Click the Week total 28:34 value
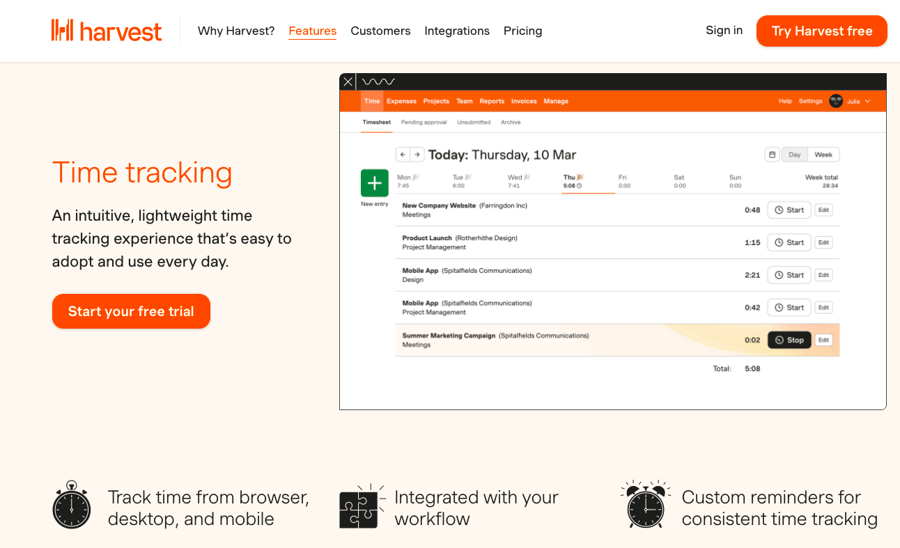The image size is (900, 548). (x=830, y=186)
